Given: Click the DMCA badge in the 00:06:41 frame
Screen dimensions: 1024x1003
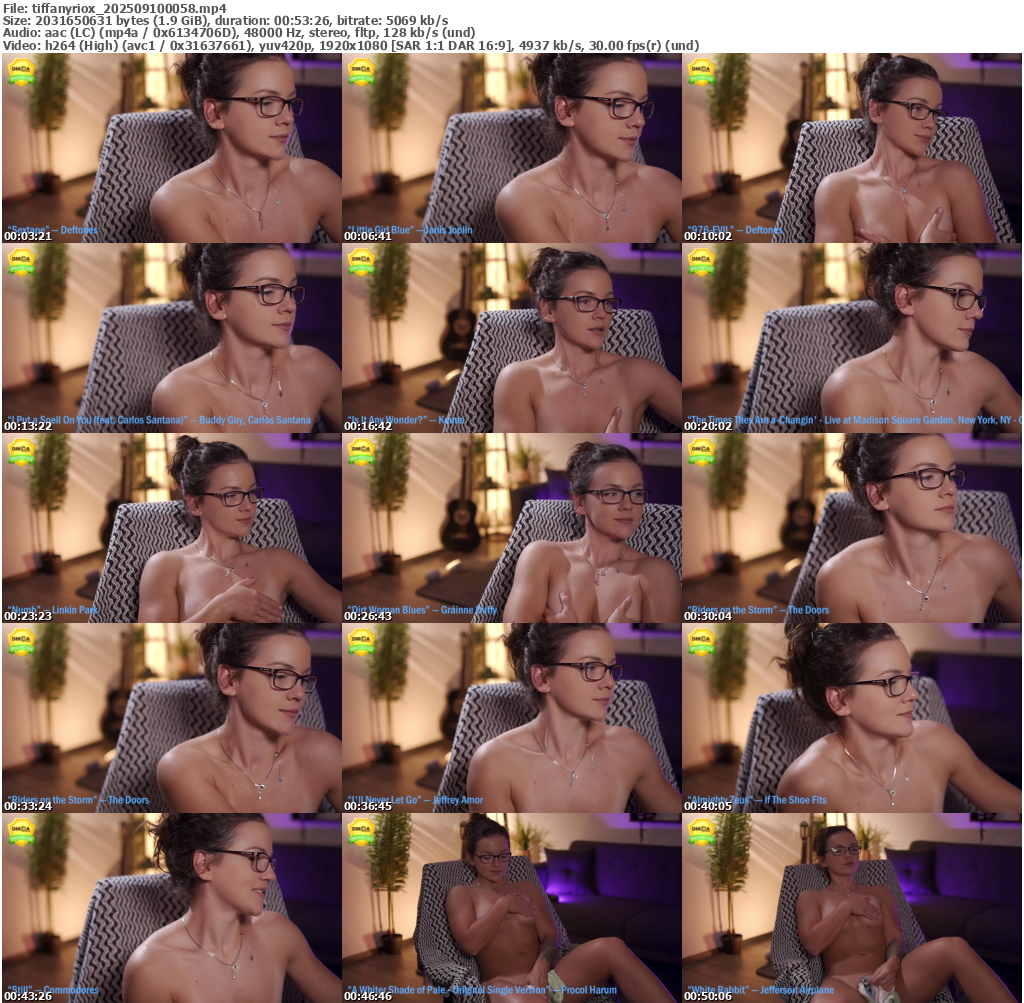Looking at the screenshot, I should [x=361, y=72].
